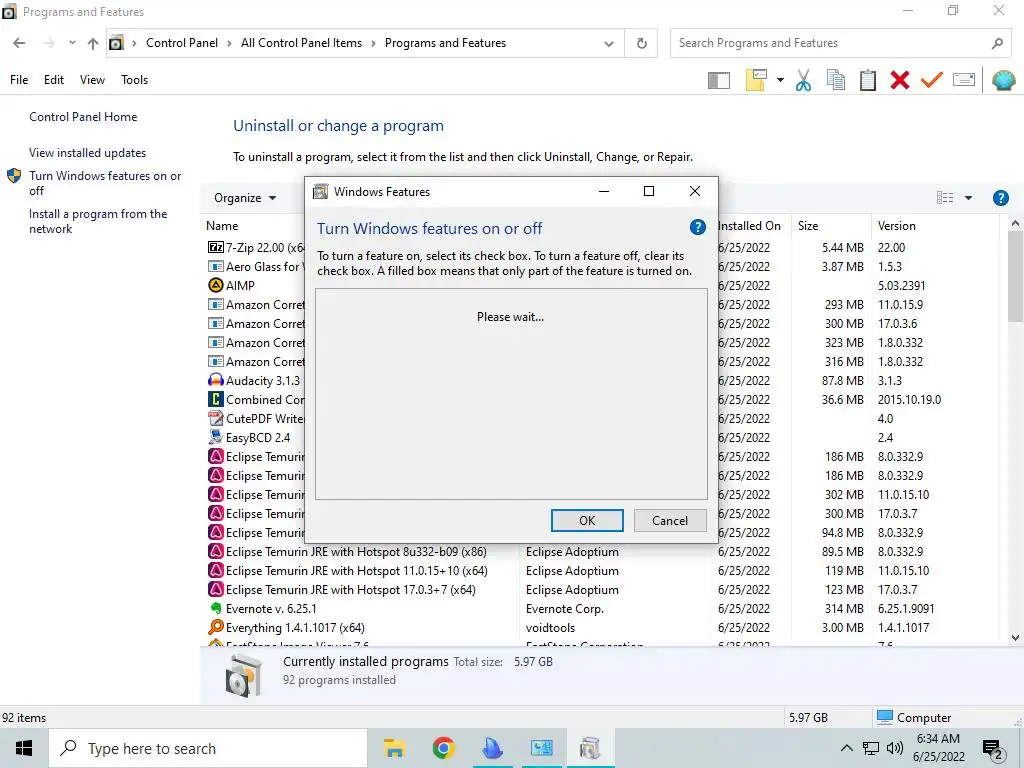Image resolution: width=1024 pixels, height=768 pixels.
Task: Show hidden system tray icons
Action: click(846, 748)
